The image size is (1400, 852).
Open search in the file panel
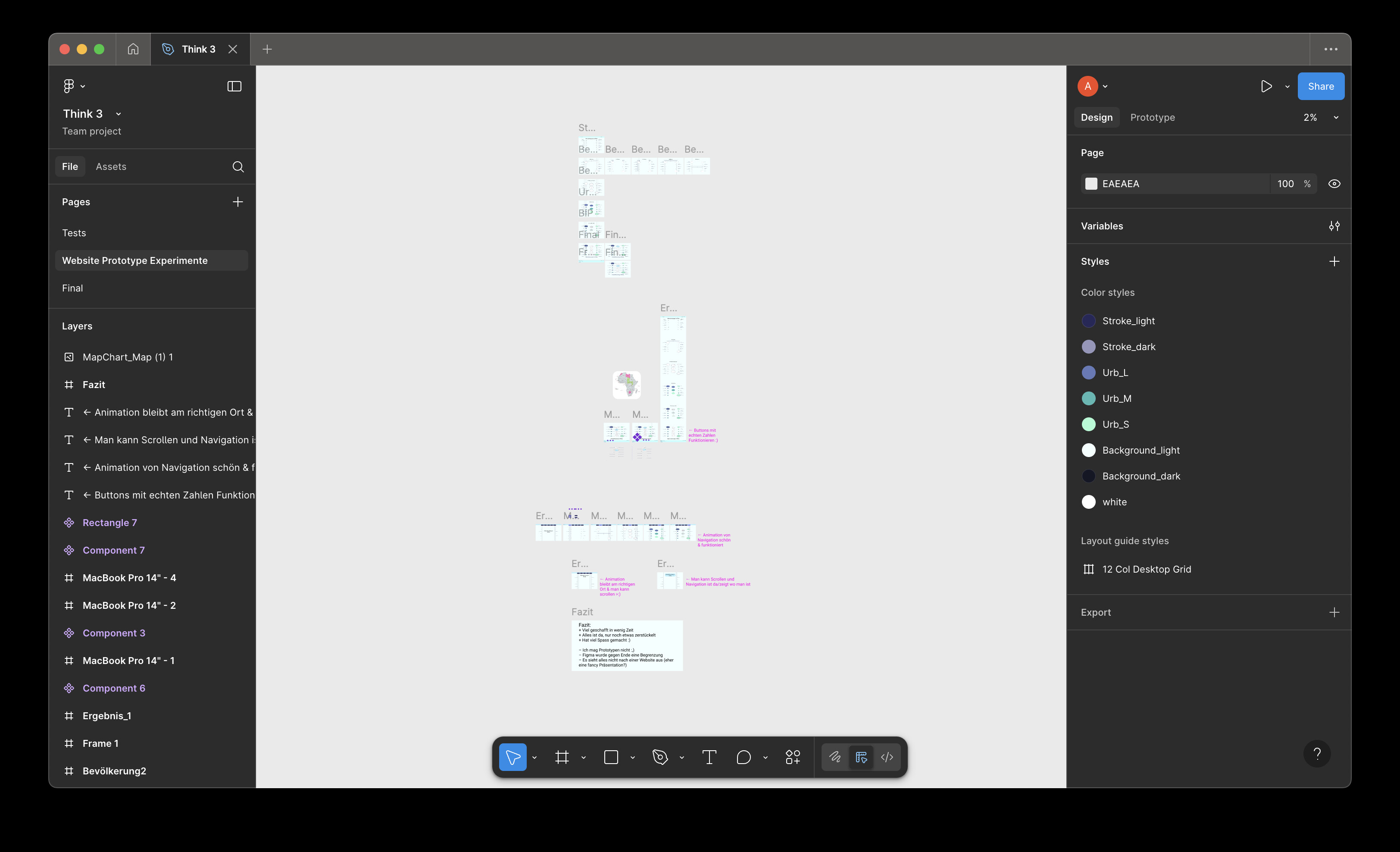(x=238, y=166)
